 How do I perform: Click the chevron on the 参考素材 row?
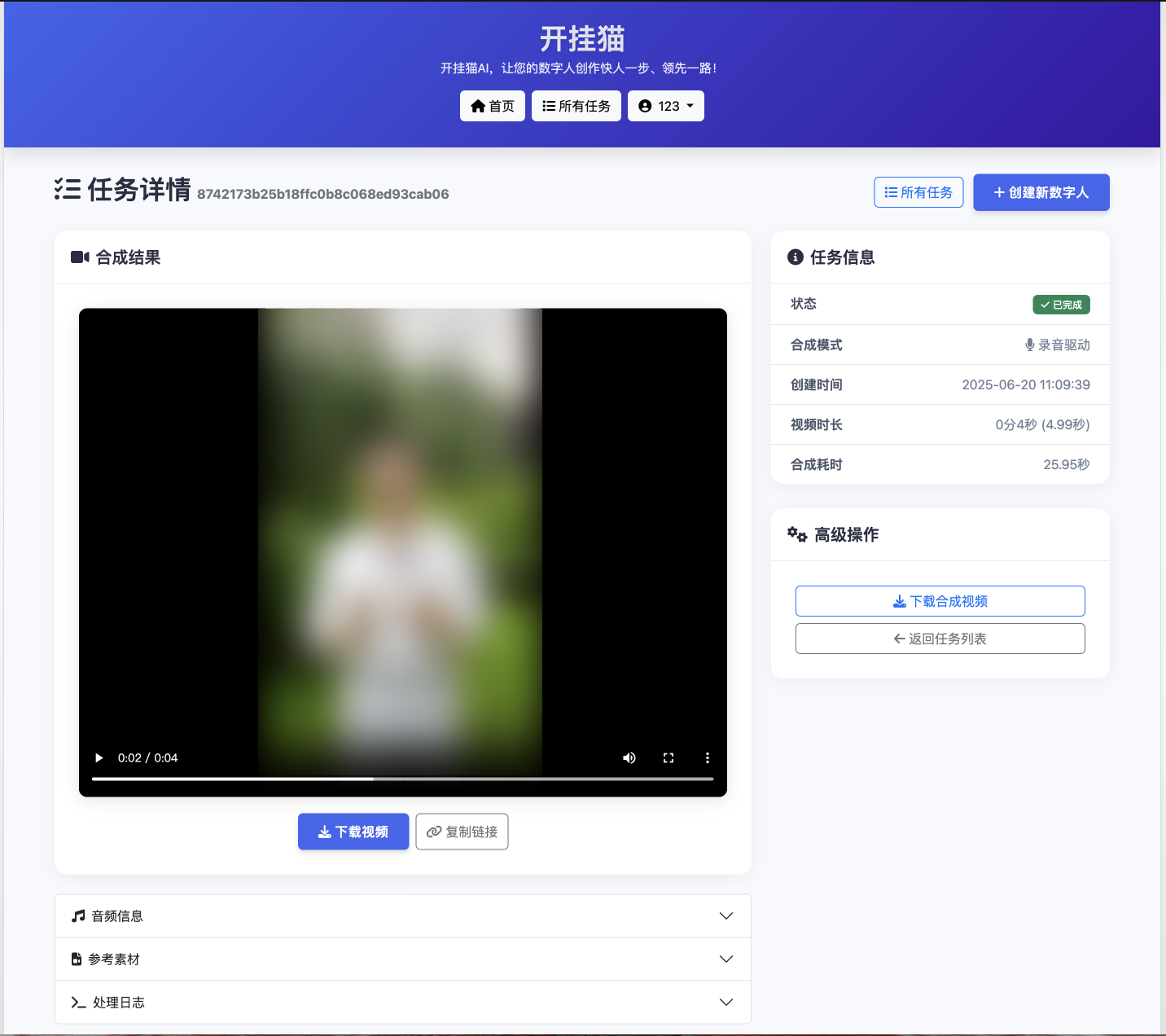726,959
